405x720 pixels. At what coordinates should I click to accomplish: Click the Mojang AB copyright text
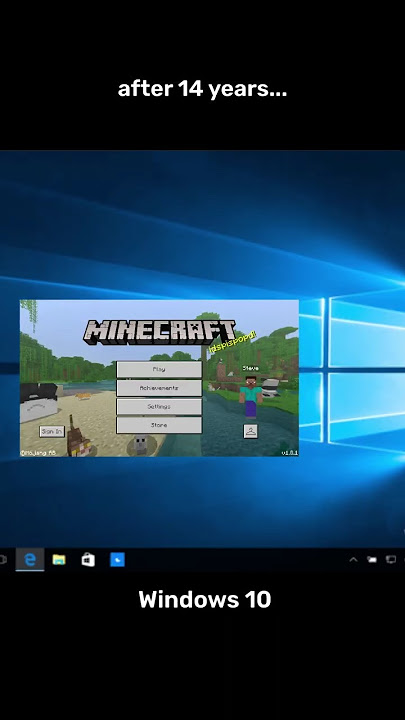(38, 453)
